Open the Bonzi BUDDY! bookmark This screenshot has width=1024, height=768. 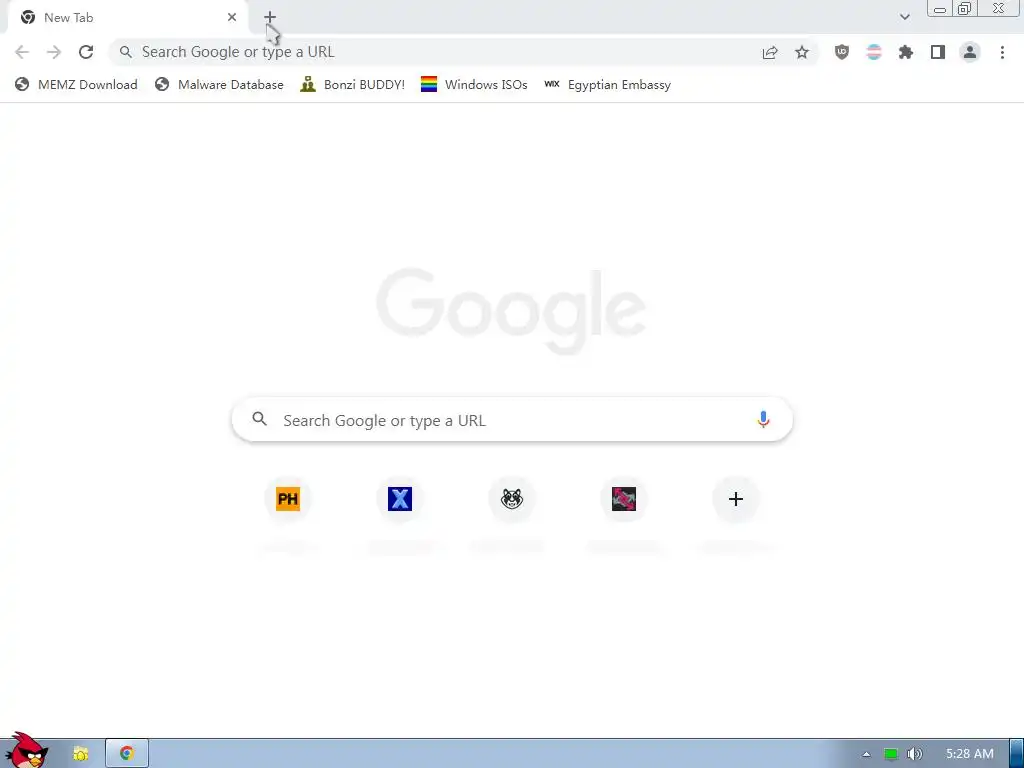[353, 85]
